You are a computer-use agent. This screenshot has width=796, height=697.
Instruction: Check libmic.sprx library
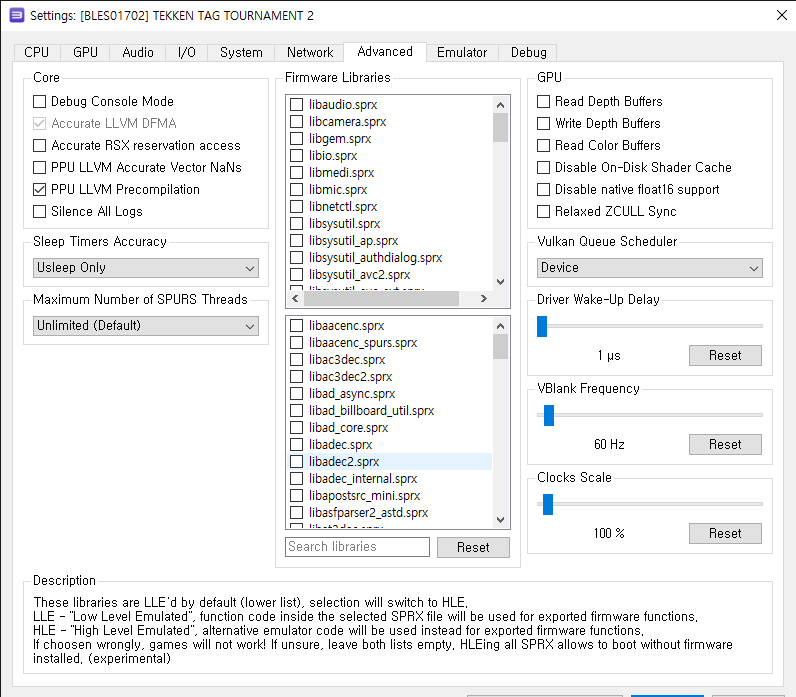296,190
